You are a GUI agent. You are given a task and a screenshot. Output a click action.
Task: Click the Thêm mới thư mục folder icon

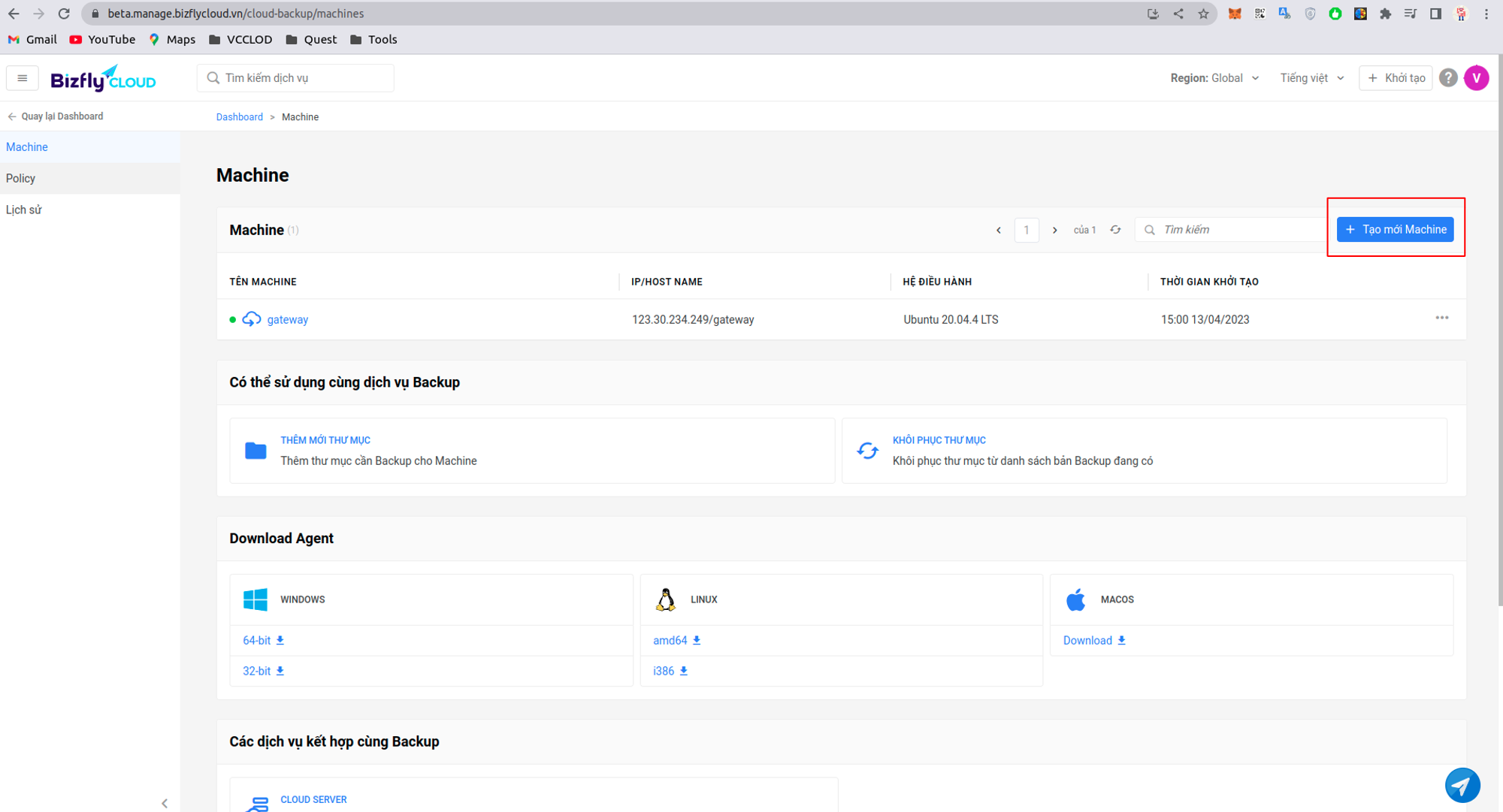coord(256,450)
